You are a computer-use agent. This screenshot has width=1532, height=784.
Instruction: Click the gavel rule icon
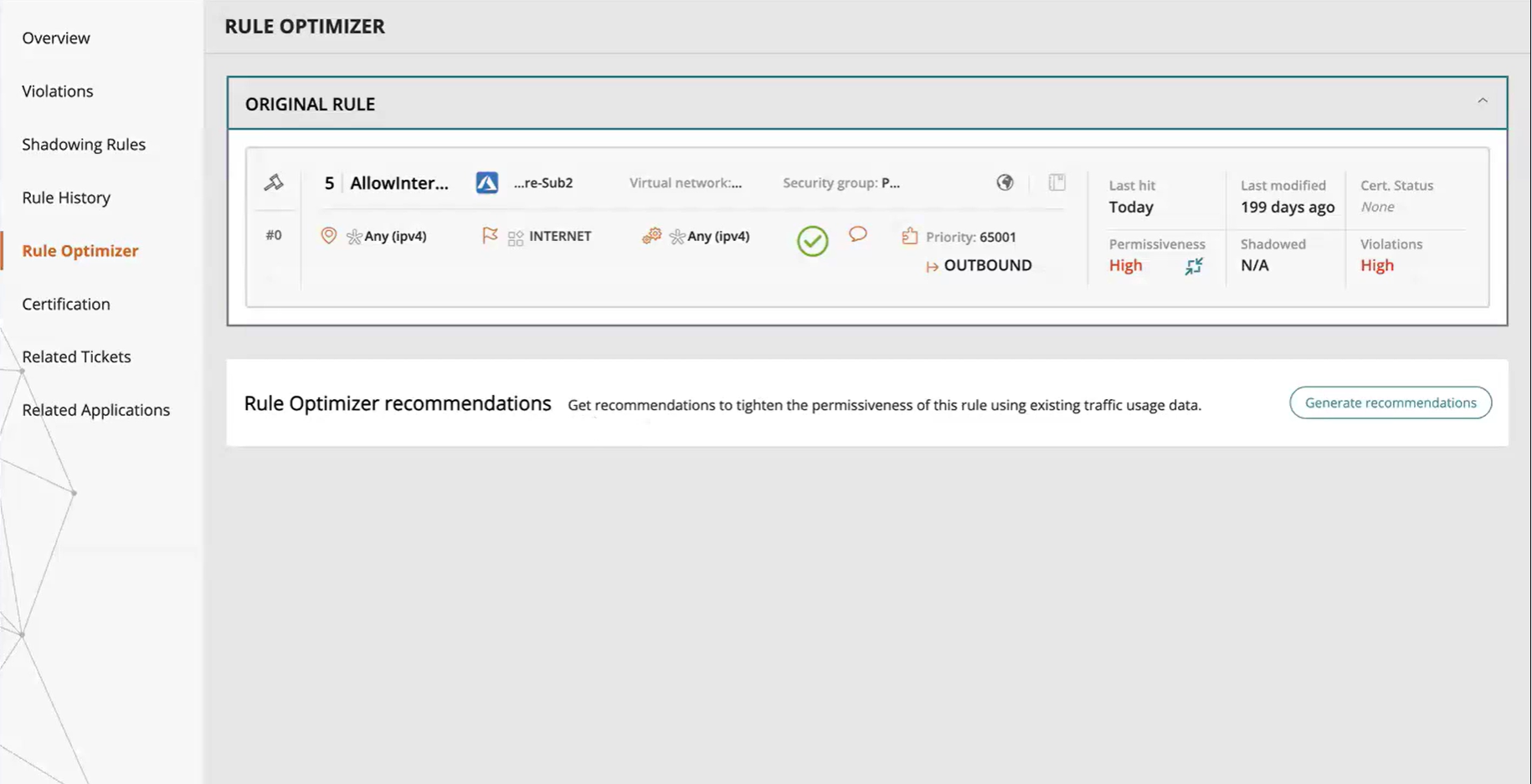(x=274, y=182)
